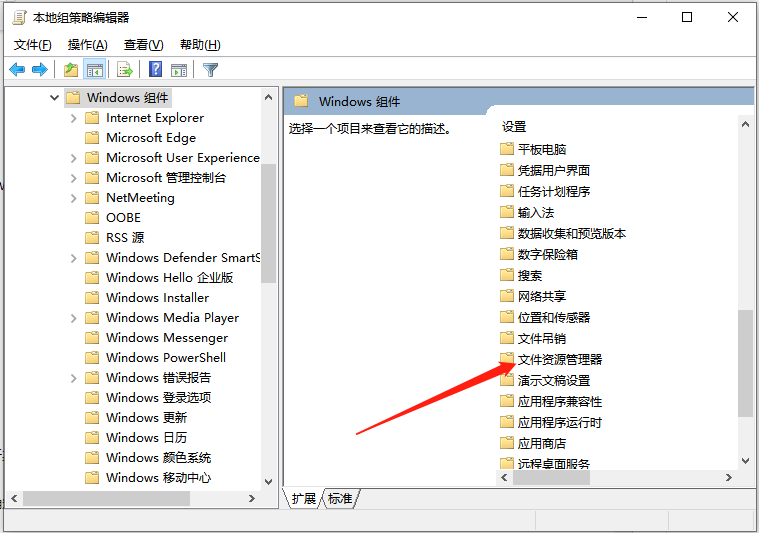
Task: Select Windows Installer in the tree
Action: click(x=157, y=297)
